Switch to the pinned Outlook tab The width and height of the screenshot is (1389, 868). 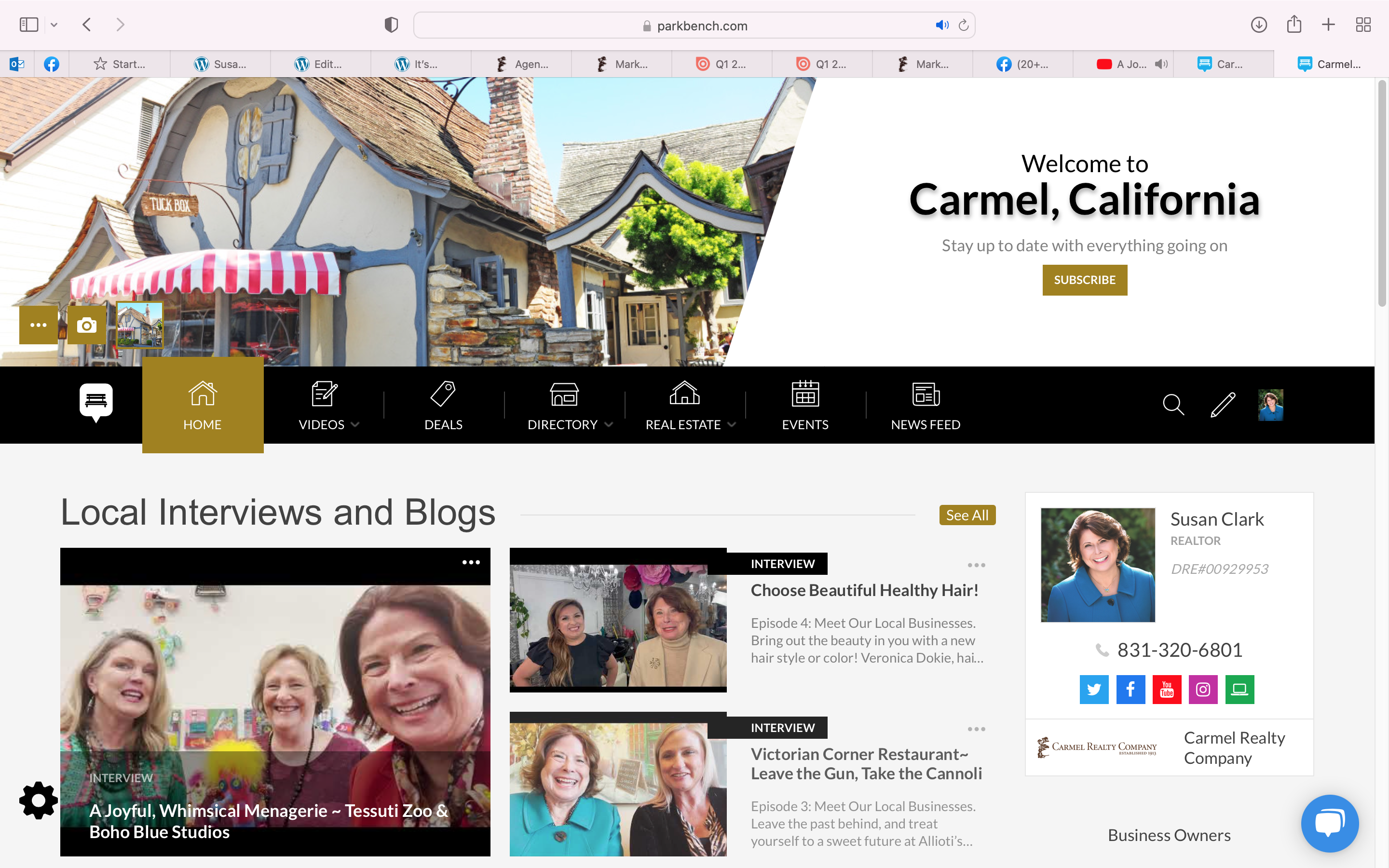pos(17,64)
